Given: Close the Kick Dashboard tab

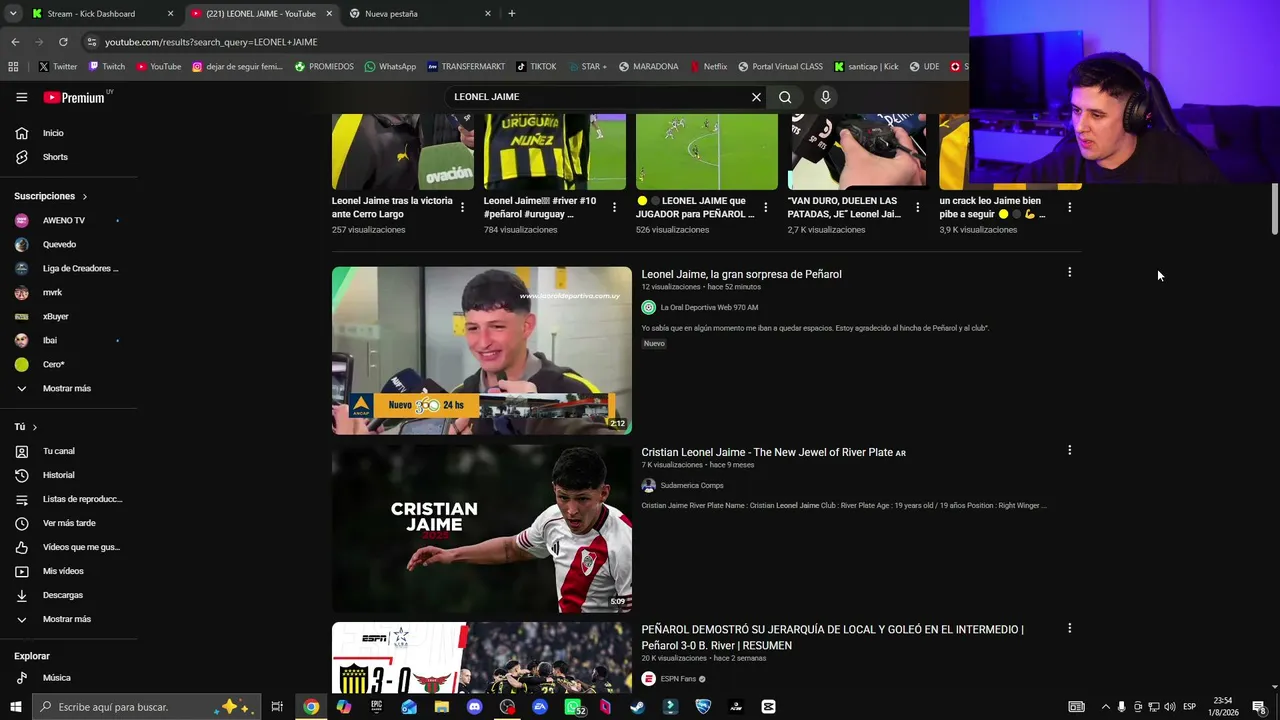Looking at the screenshot, I should [x=170, y=14].
